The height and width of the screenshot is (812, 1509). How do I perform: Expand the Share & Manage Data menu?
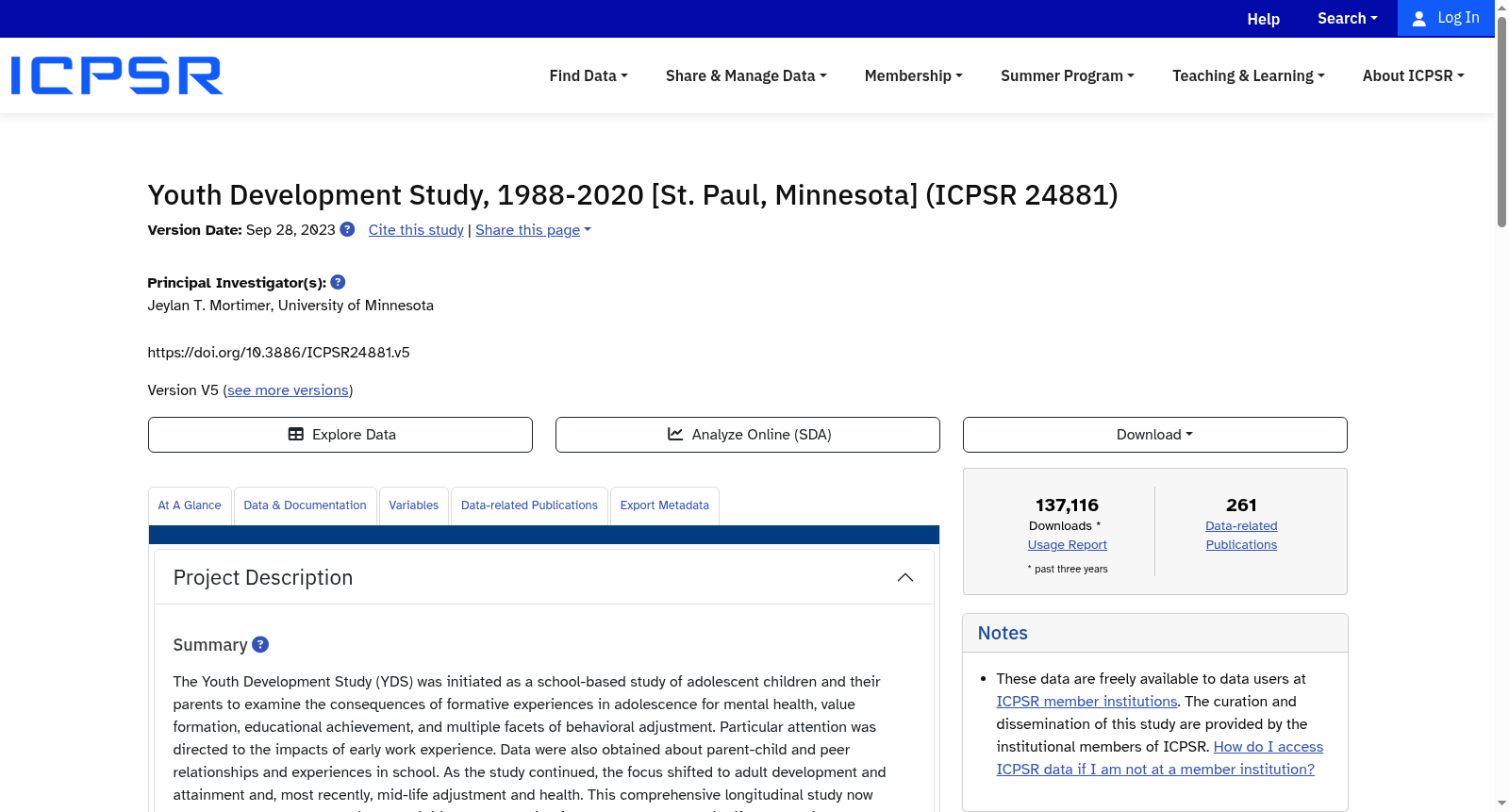(746, 75)
